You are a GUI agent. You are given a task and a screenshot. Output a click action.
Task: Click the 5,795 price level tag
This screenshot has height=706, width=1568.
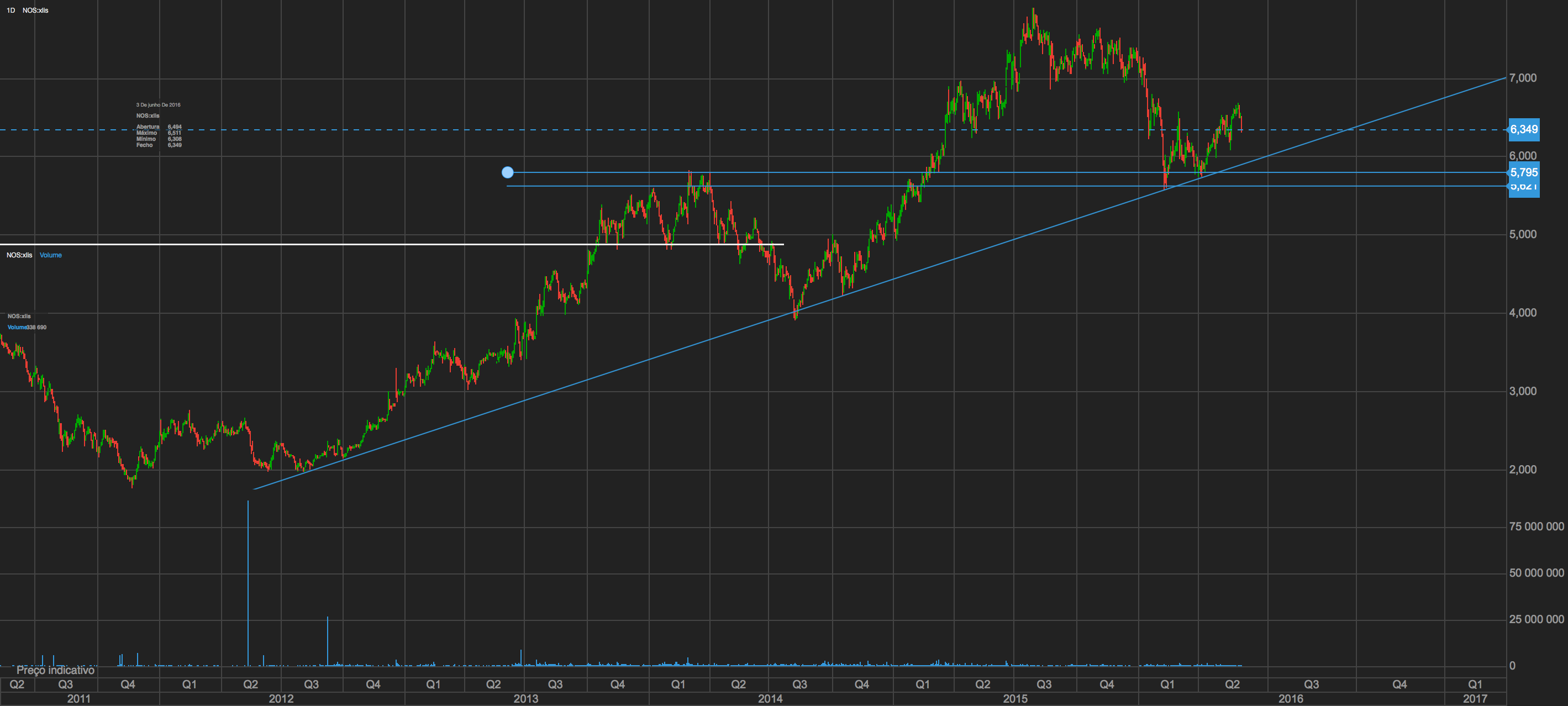coord(1524,173)
